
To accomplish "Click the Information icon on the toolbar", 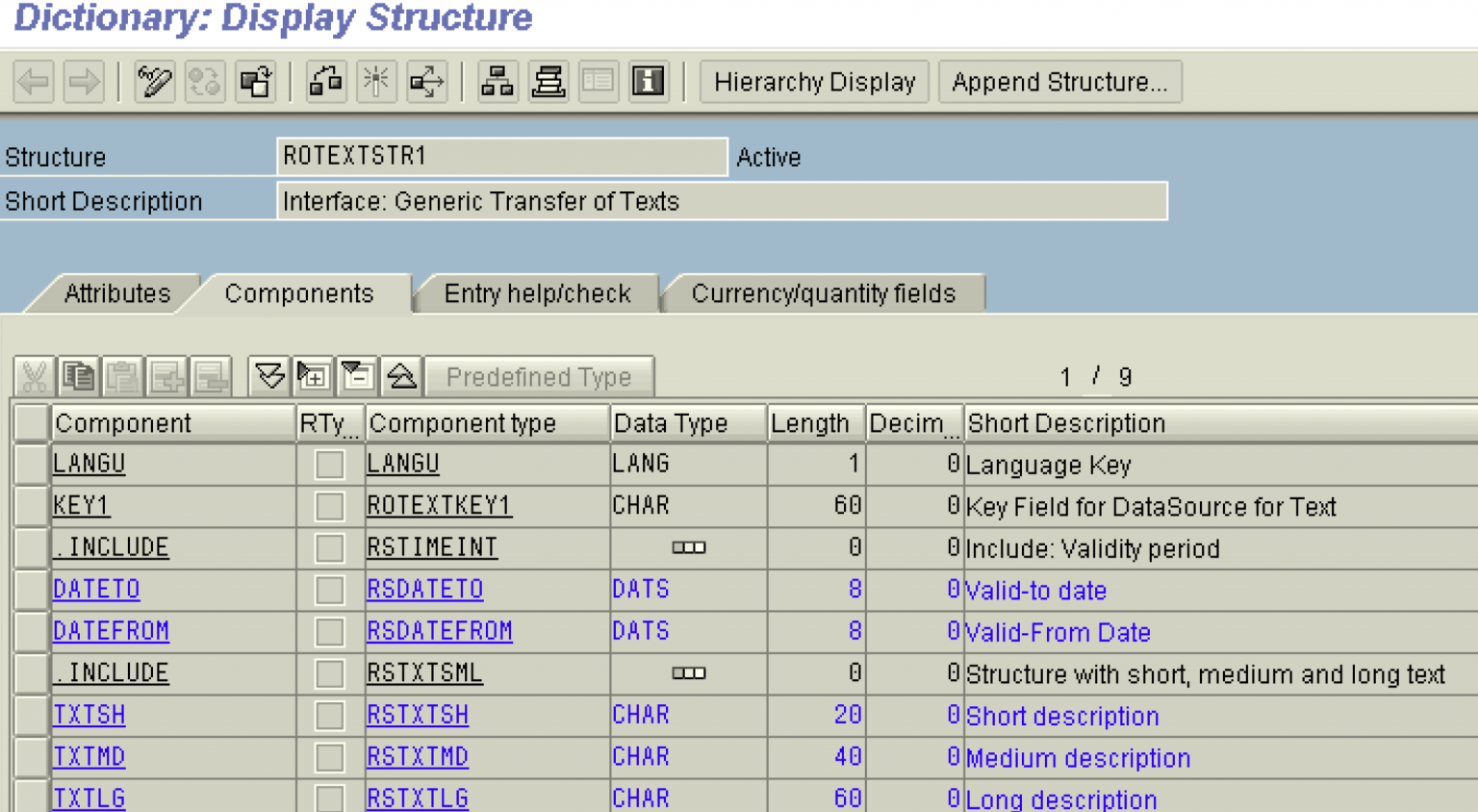I will click(647, 82).
